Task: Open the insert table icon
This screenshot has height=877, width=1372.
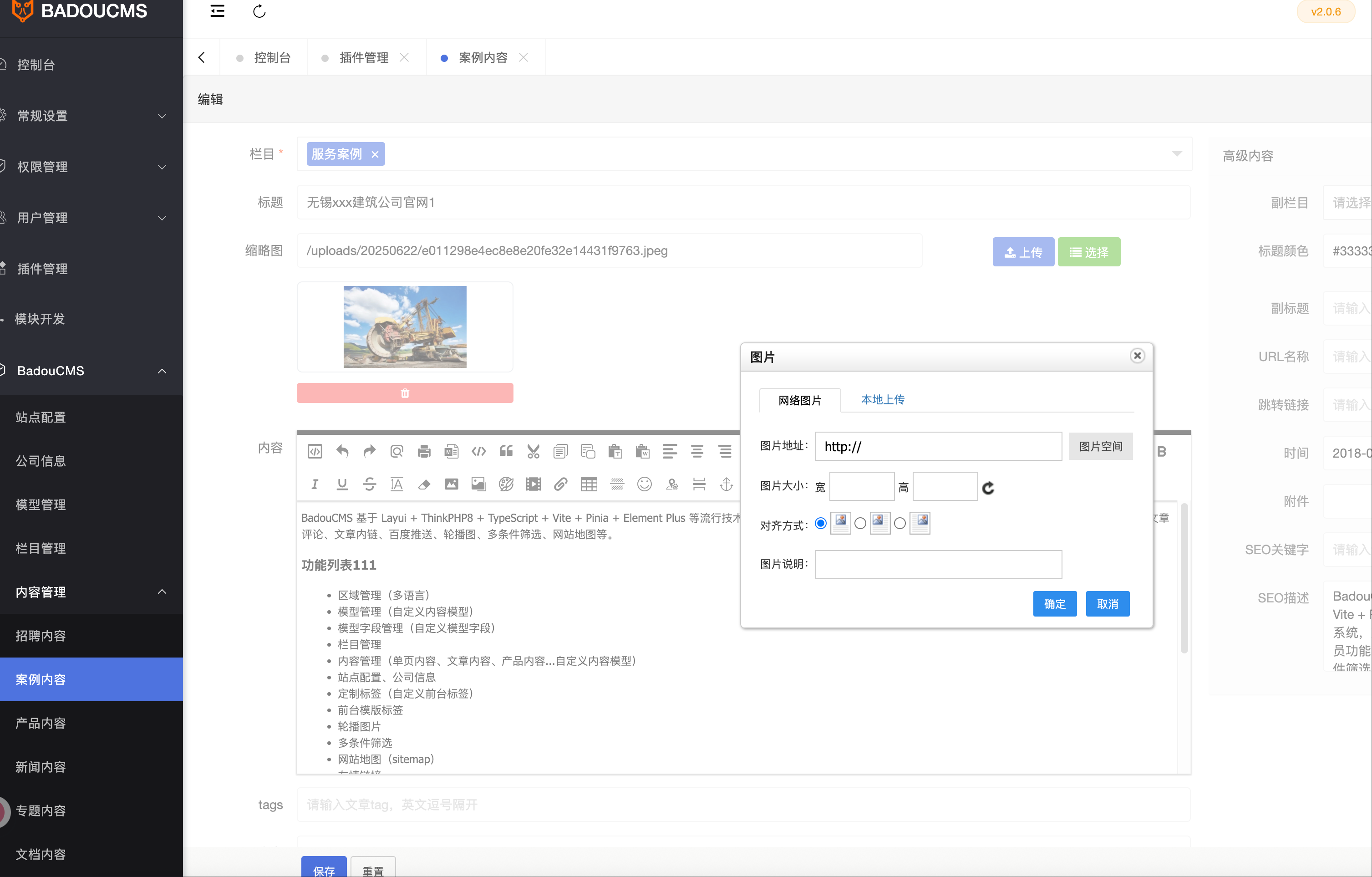Action: 589,484
